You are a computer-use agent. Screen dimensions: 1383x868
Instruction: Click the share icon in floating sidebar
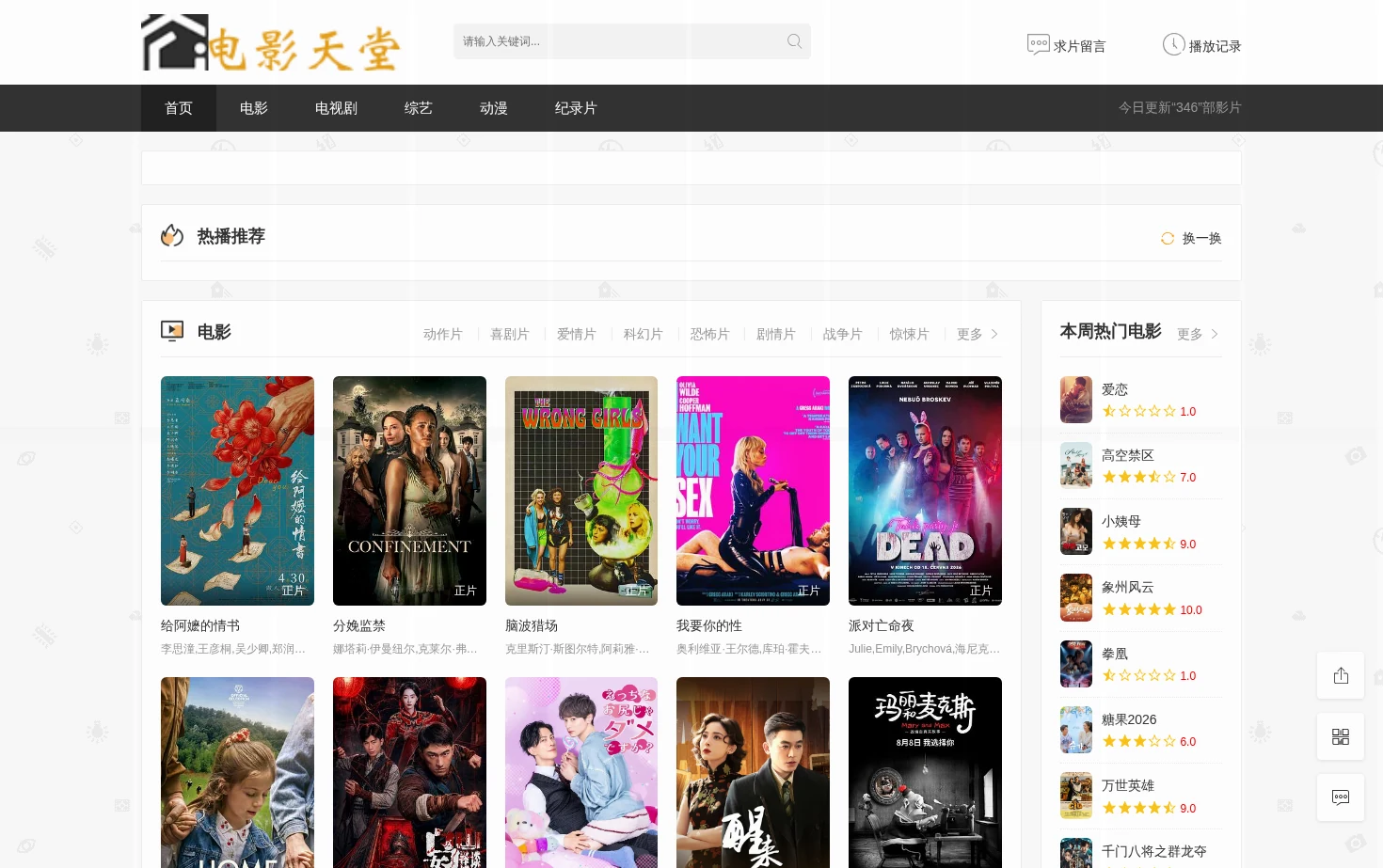(x=1341, y=675)
